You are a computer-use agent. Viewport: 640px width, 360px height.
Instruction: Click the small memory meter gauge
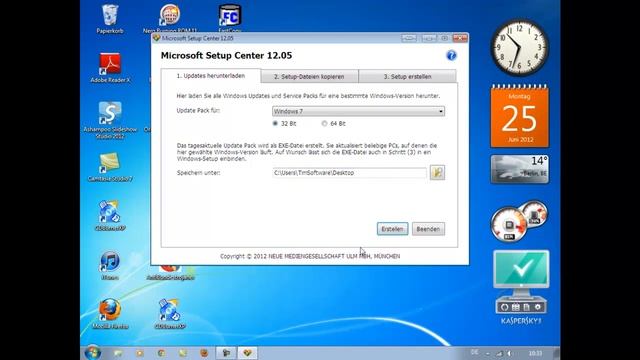534,213
